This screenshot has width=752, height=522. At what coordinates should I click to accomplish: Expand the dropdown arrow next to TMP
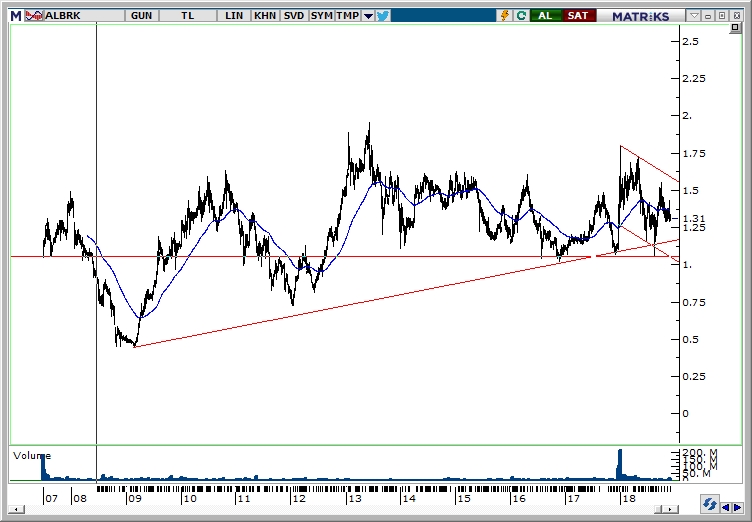click(368, 16)
